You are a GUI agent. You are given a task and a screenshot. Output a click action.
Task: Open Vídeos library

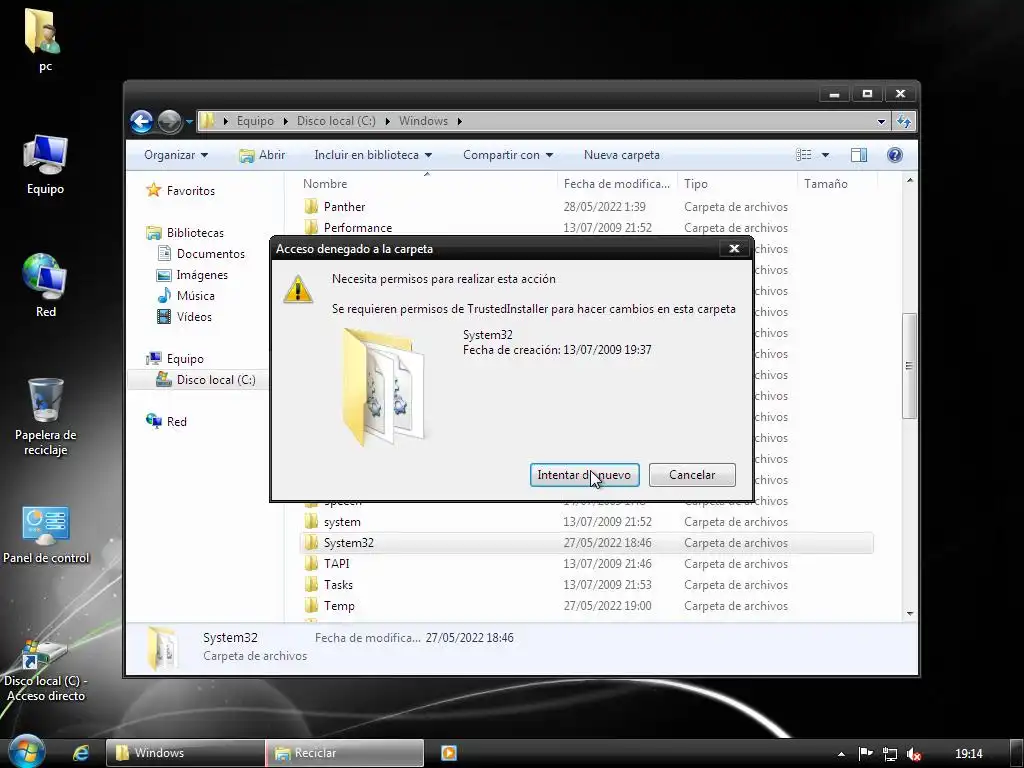185,317
